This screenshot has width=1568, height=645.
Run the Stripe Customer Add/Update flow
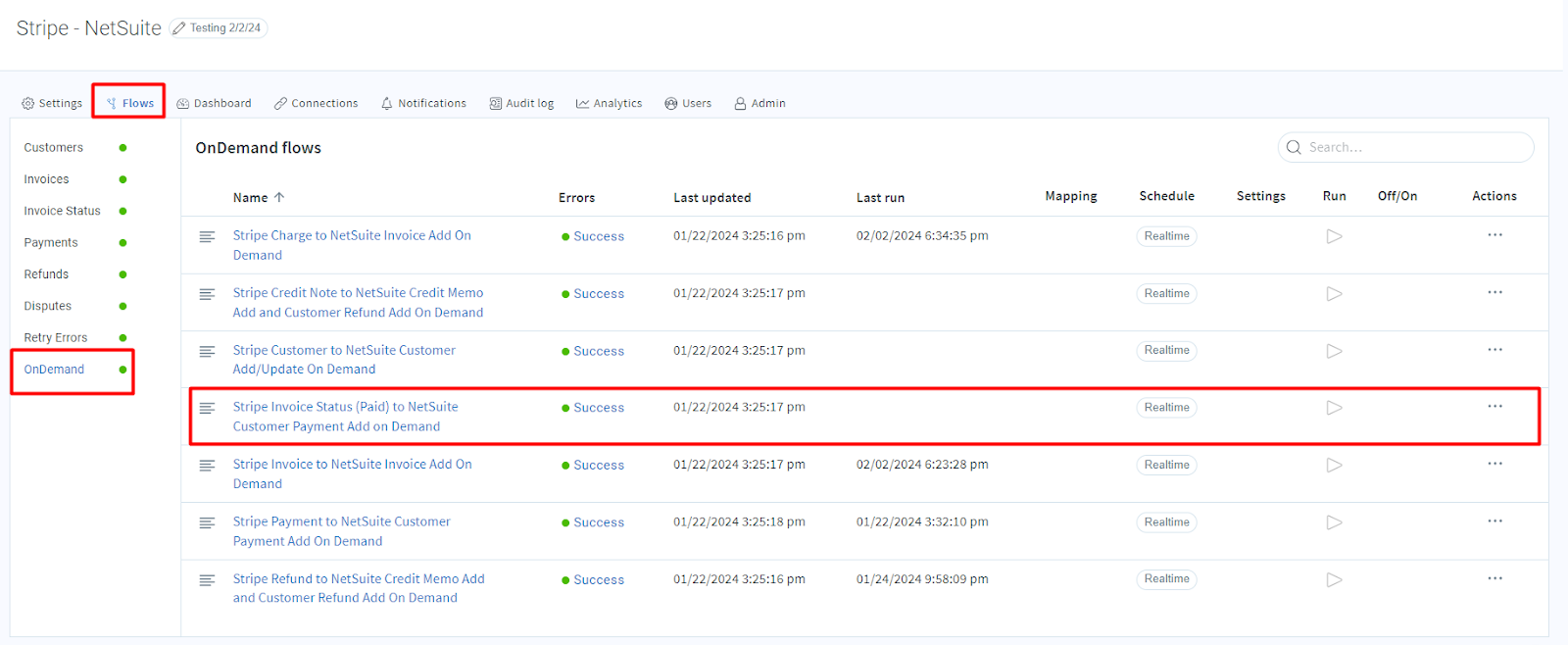[1334, 351]
